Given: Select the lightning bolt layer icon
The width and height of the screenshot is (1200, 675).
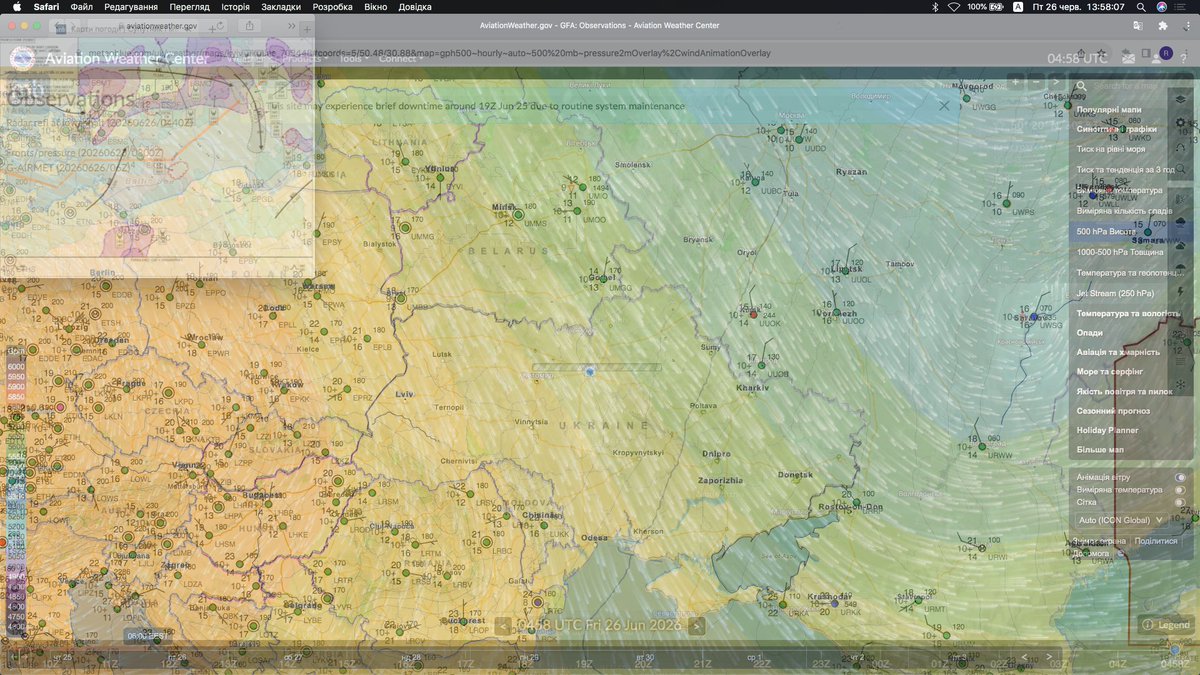Looking at the screenshot, I should [1181, 291].
